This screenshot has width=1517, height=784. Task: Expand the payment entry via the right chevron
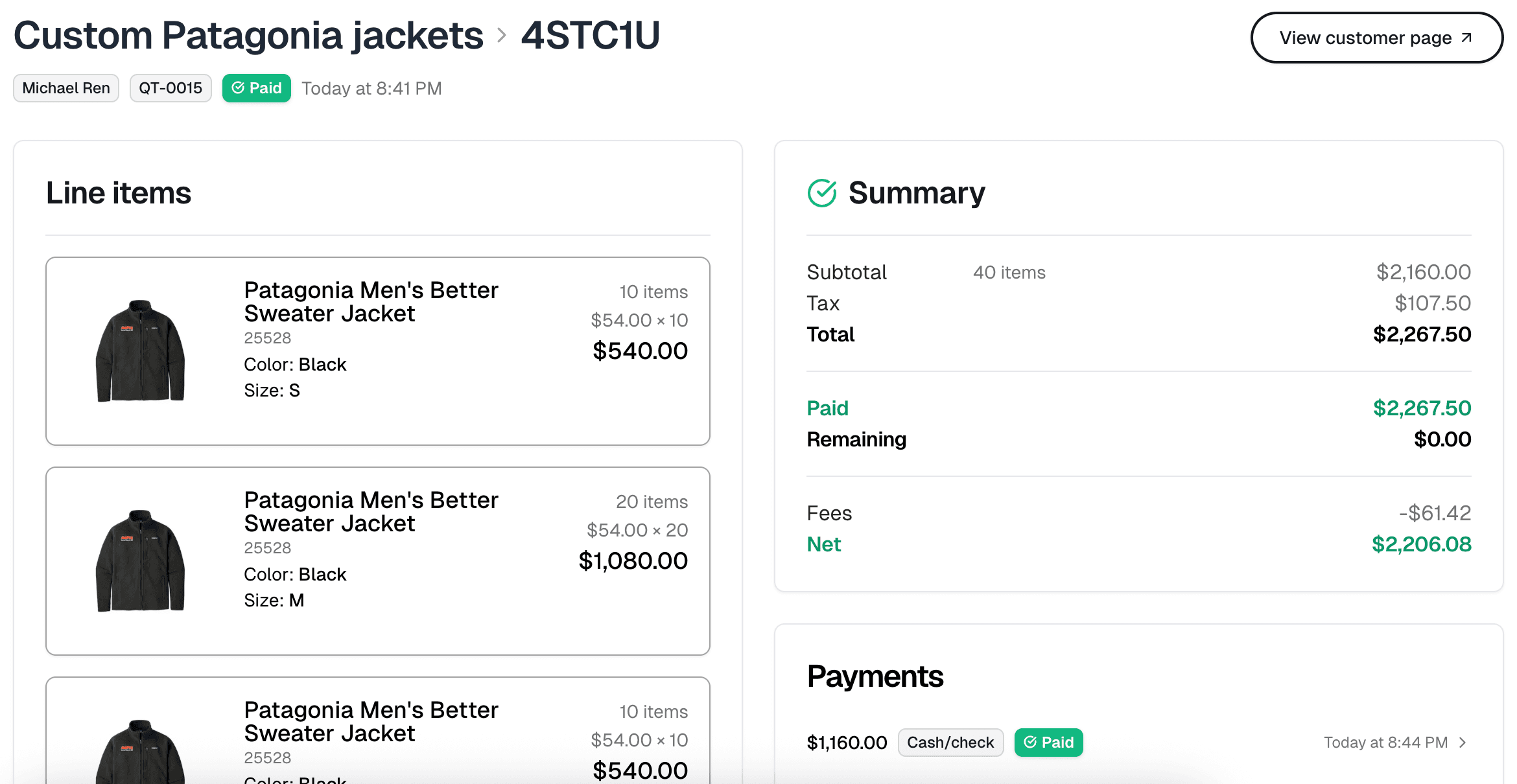[x=1462, y=743]
